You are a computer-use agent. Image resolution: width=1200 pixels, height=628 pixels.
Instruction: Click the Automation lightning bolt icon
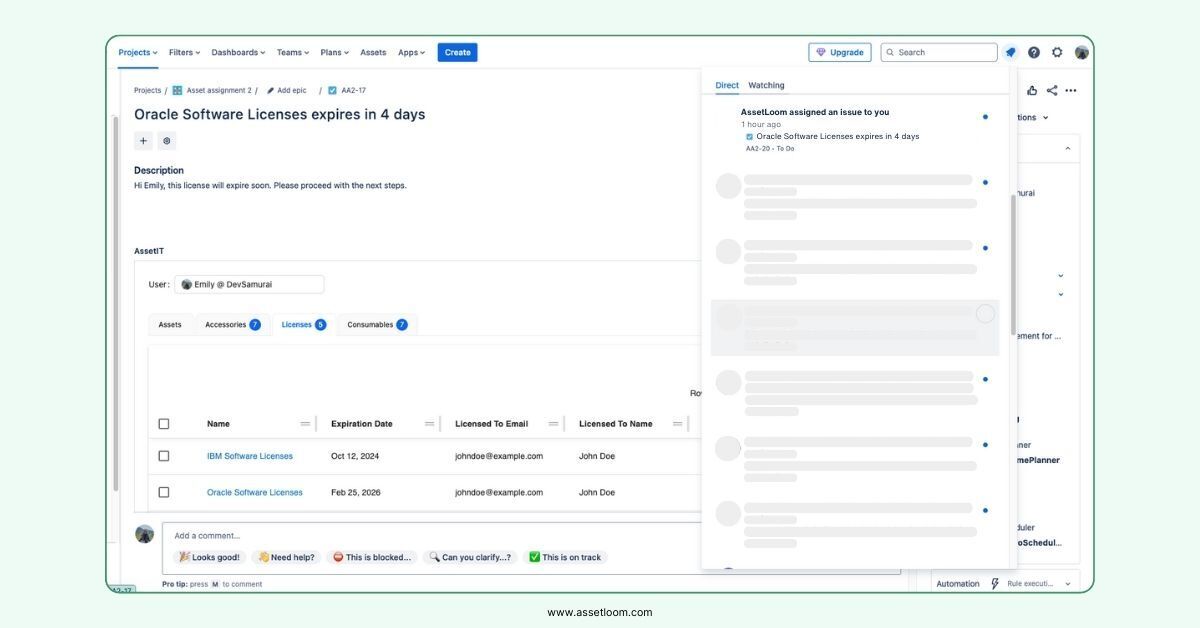(x=995, y=584)
